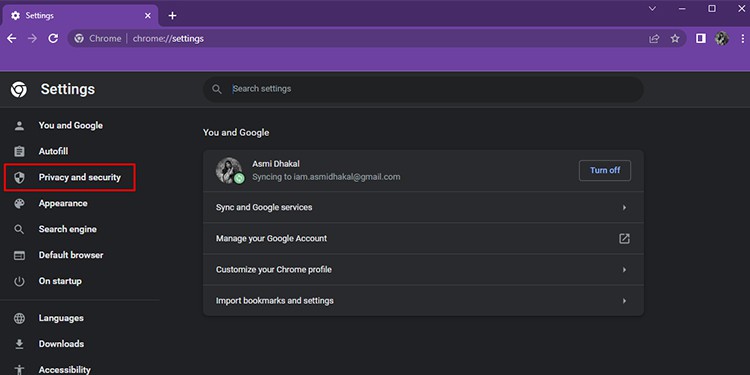Open You and Google in the sidebar

(71, 125)
